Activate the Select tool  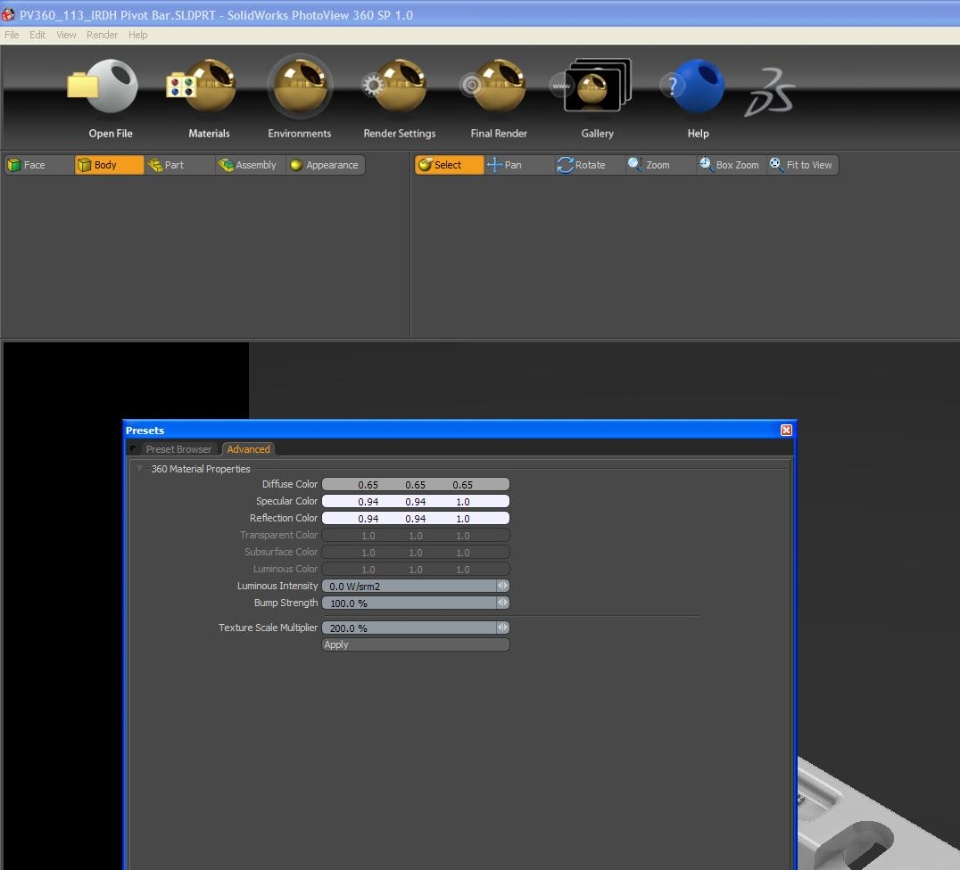coord(449,165)
